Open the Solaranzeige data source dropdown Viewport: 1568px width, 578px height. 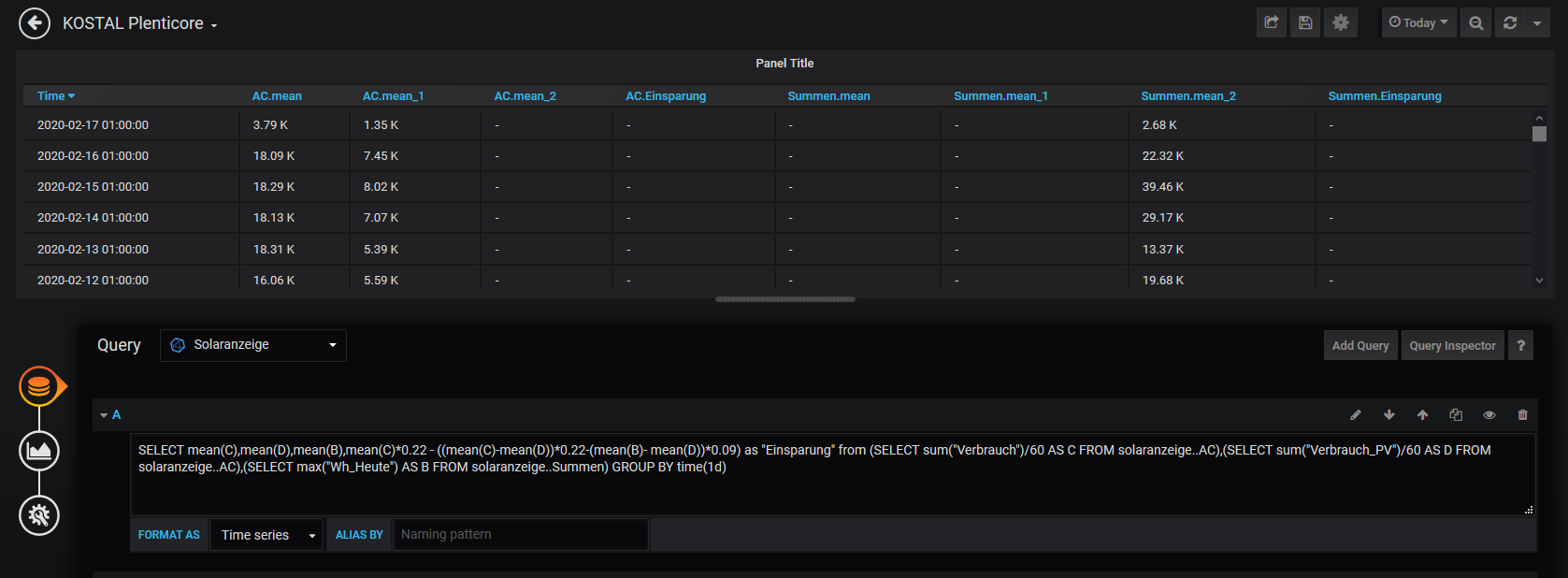click(253, 345)
